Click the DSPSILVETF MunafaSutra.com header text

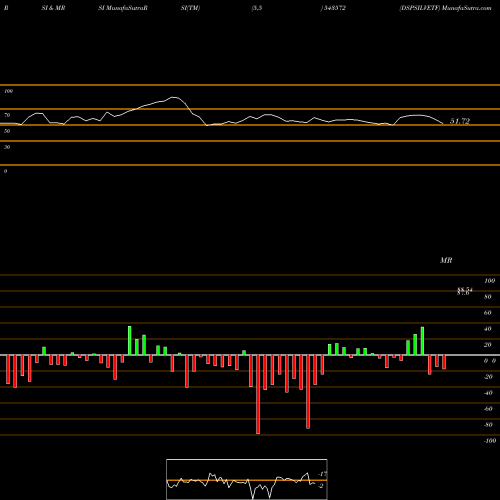(x=445, y=8)
